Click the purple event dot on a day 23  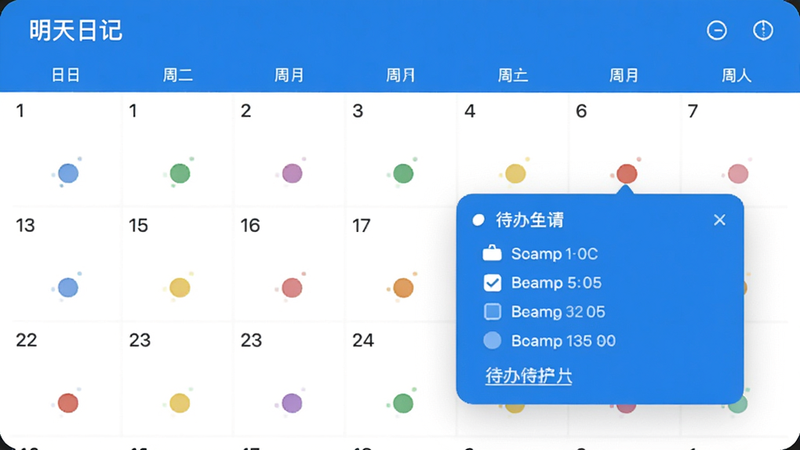pyautogui.click(x=292, y=403)
